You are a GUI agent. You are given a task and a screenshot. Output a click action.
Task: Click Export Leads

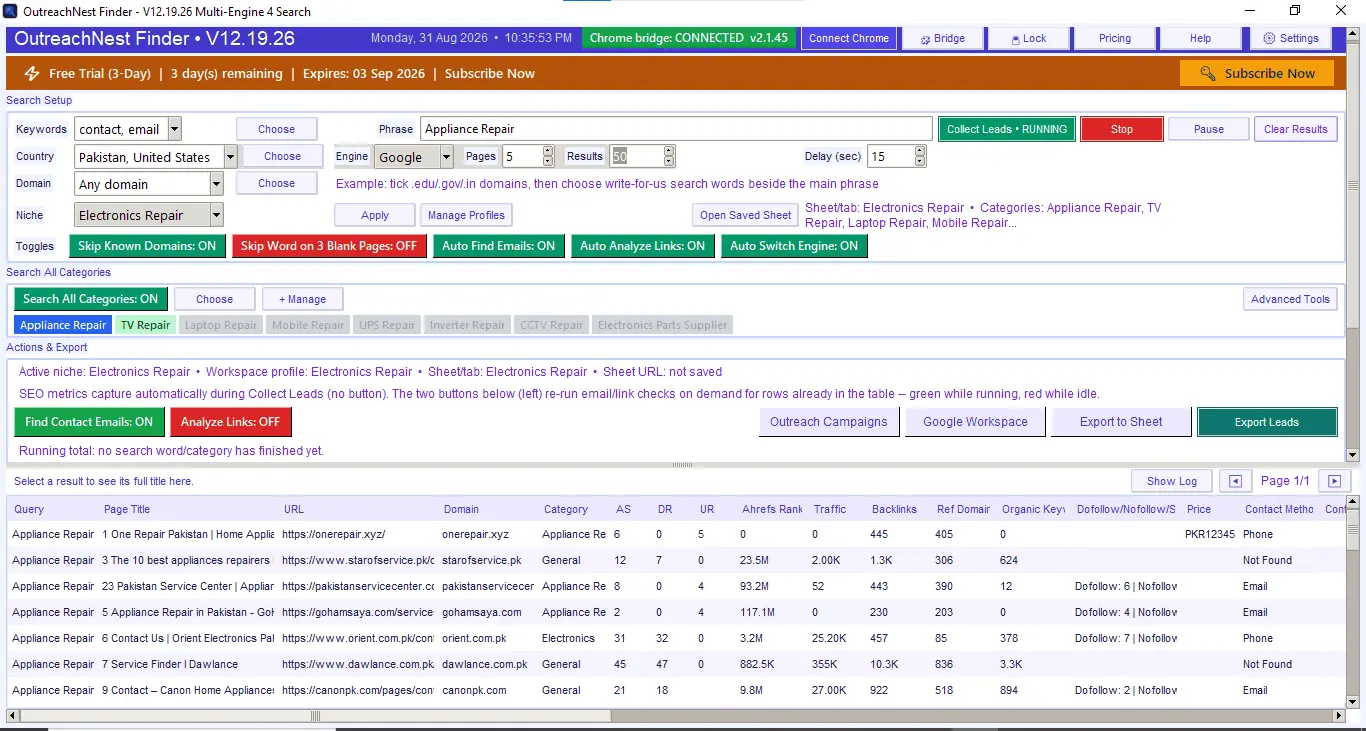pyautogui.click(x=1267, y=422)
